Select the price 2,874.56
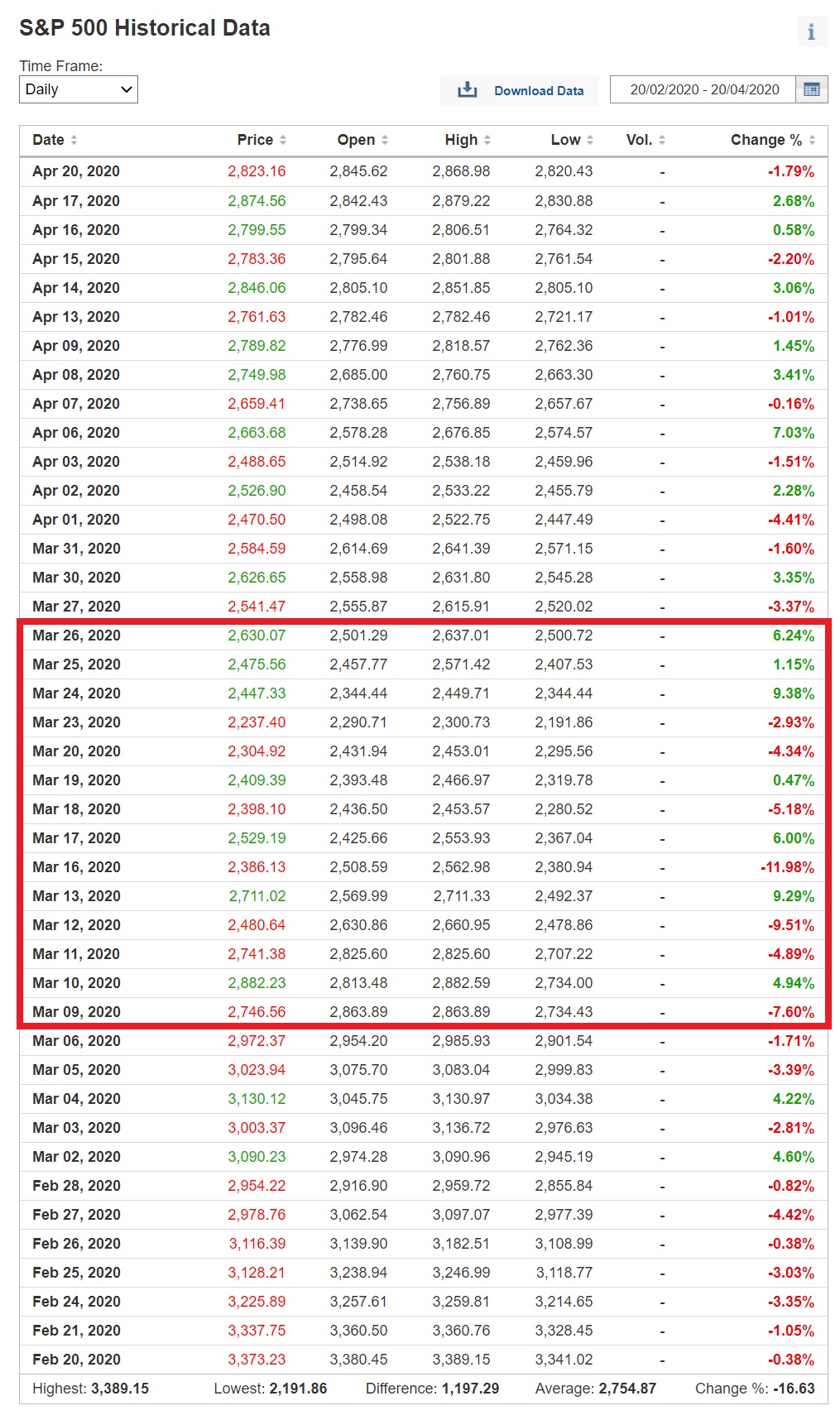The width and height of the screenshot is (840, 1420). click(257, 201)
